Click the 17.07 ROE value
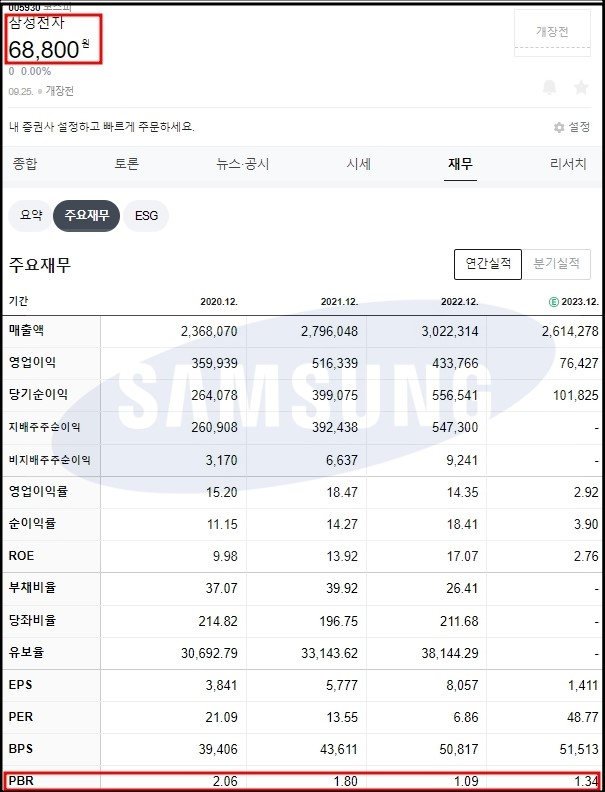Image resolution: width=605 pixels, height=792 pixels. tap(462, 556)
